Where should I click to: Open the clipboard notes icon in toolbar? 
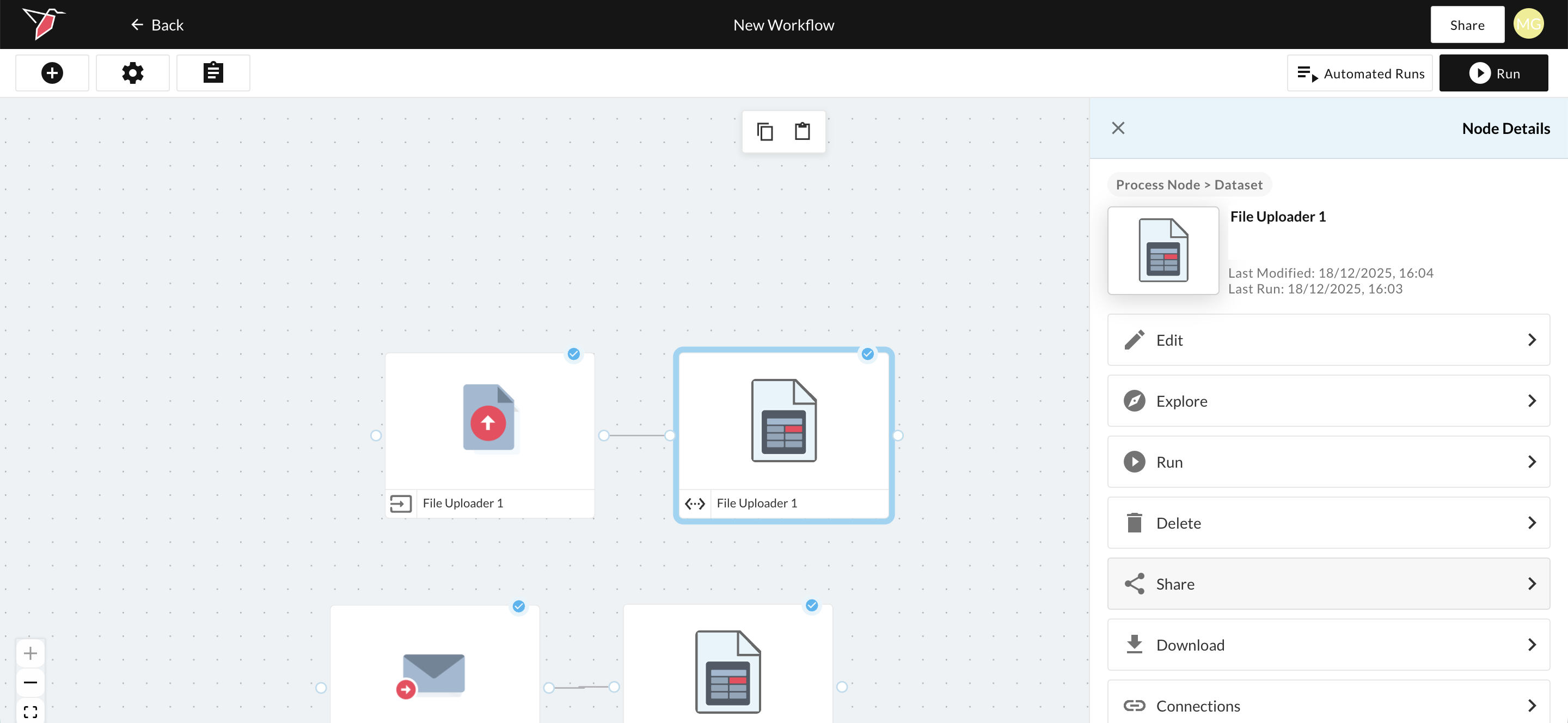[x=213, y=73]
